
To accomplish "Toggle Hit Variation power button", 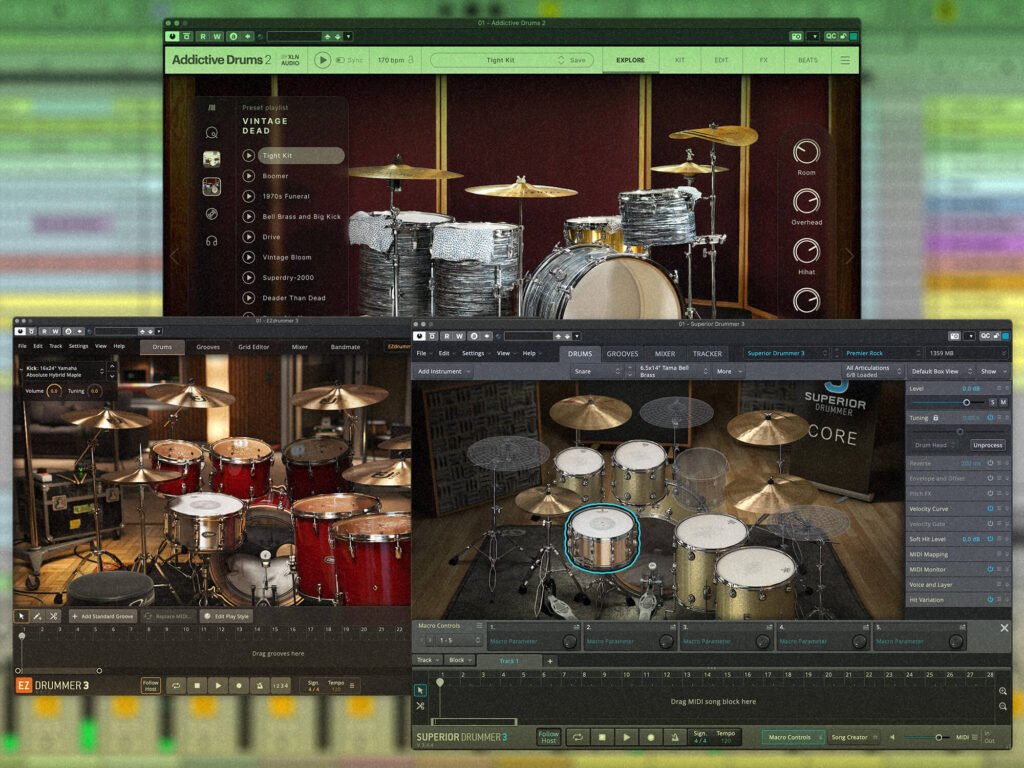I will (991, 600).
